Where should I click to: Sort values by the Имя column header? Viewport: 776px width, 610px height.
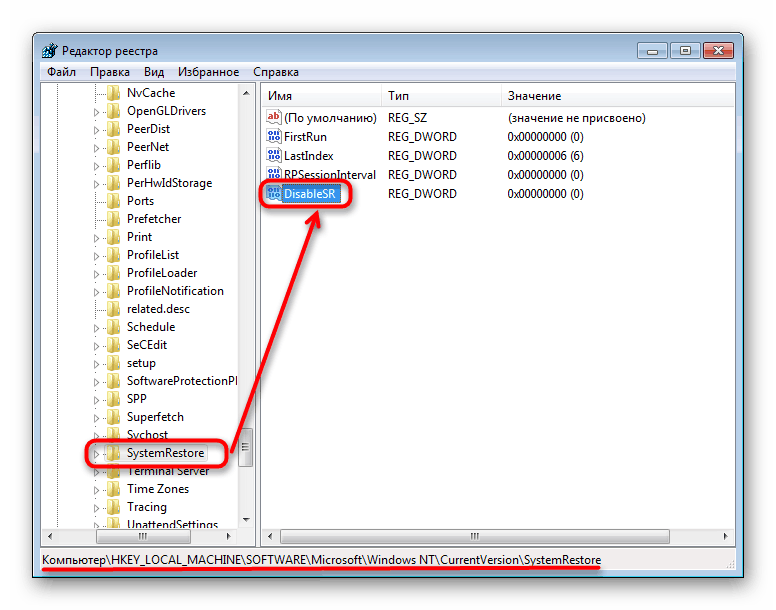(322, 95)
